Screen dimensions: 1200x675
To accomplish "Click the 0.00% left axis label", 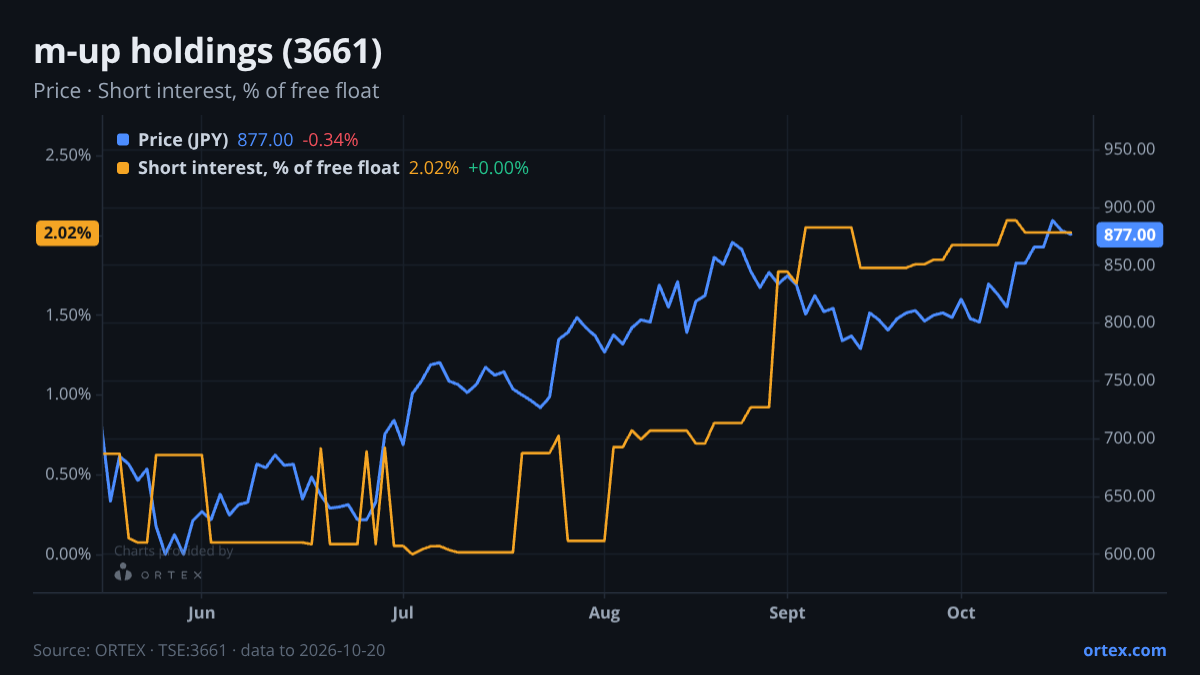I will click(x=68, y=554).
